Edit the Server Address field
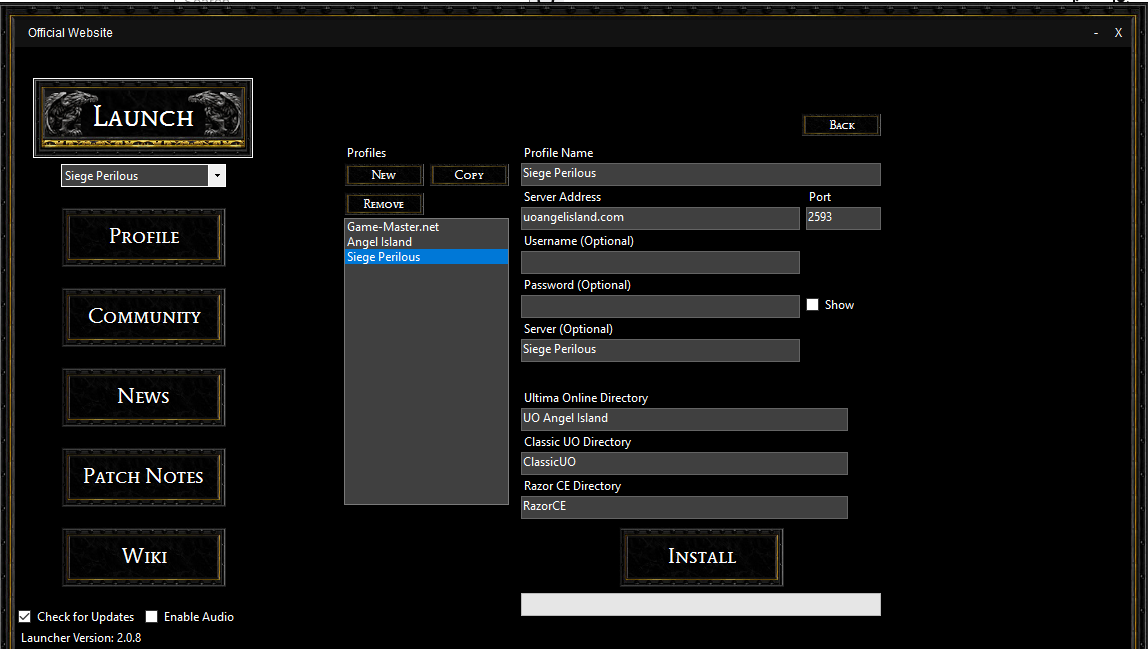The image size is (1148, 649). (x=660, y=218)
